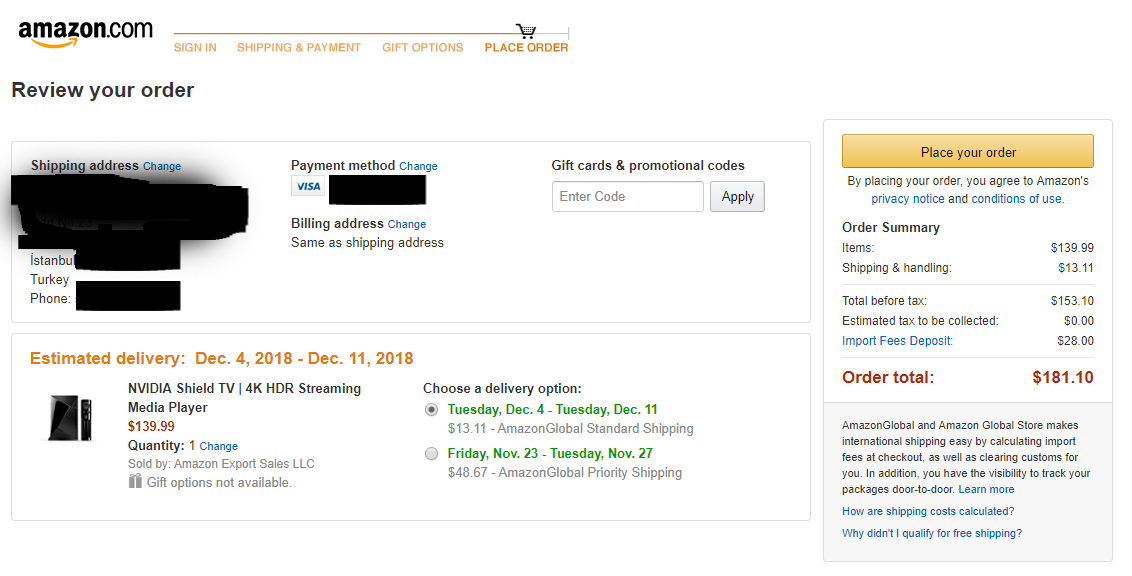1132x576 pixels.
Task: Go to the Shipping & Payment step
Action: point(299,48)
